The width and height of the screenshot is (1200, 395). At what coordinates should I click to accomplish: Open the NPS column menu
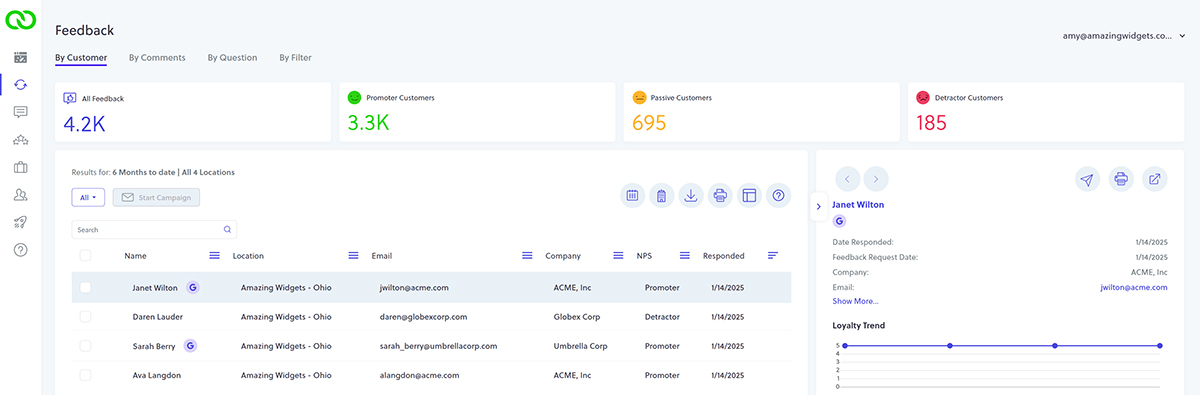(684, 256)
